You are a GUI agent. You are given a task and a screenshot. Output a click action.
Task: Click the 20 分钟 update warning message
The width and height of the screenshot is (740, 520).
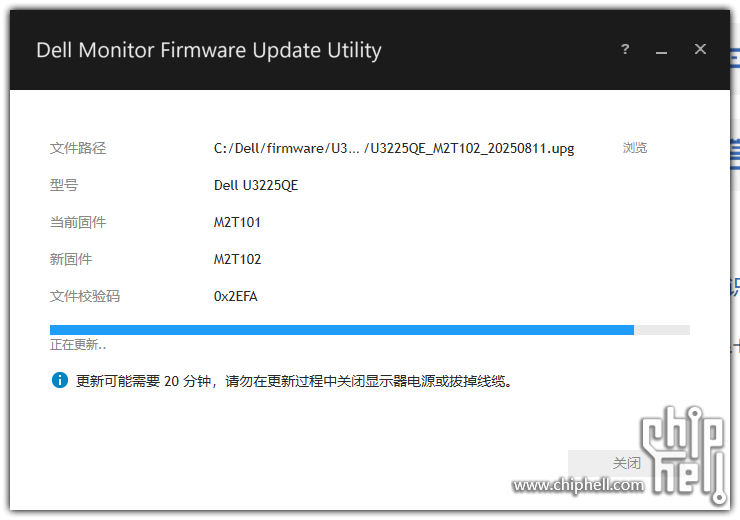tap(294, 381)
